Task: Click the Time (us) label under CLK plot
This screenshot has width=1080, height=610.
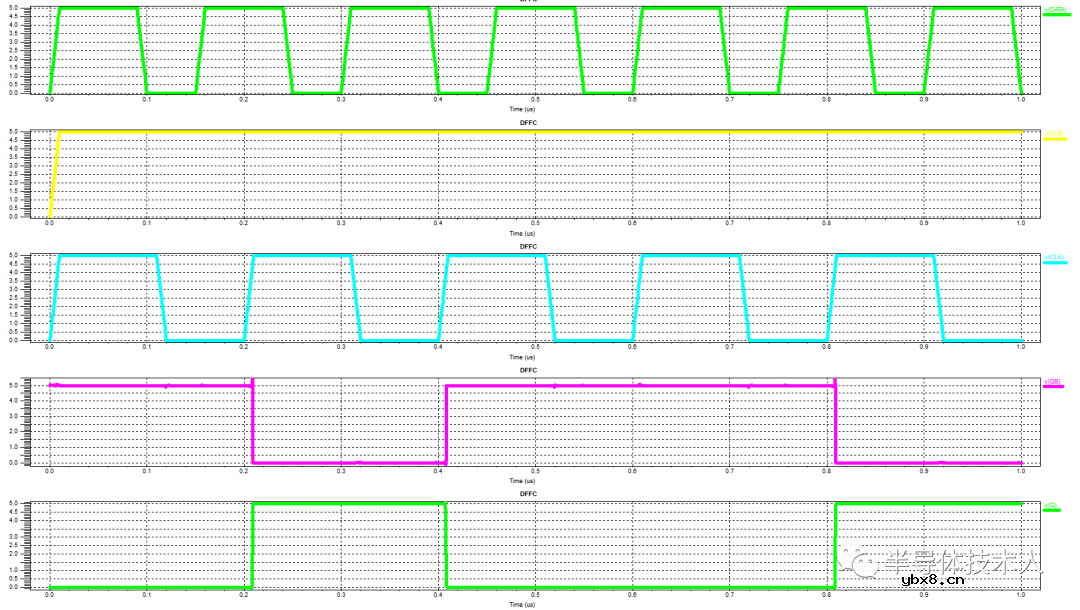Action: point(522,356)
